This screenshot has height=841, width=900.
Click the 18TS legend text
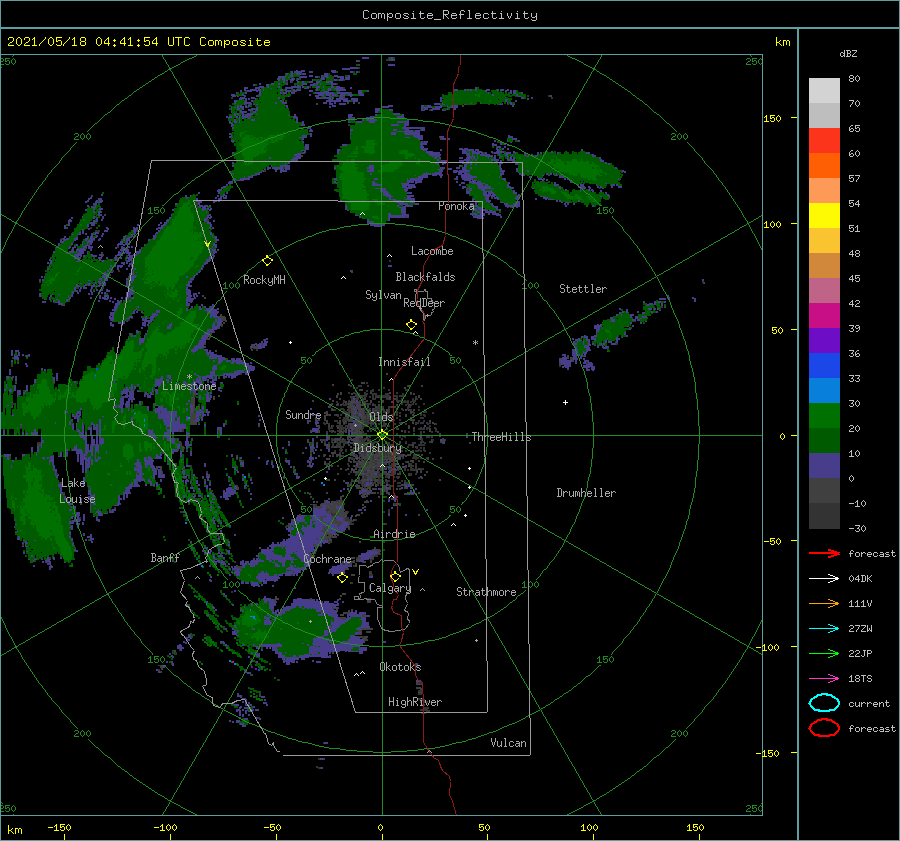coord(860,679)
